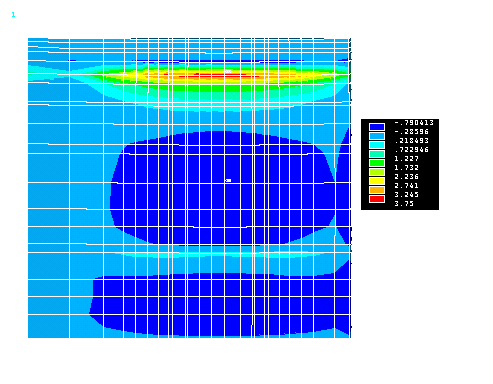
Task: Pick the orange legend swatch
Action: click(x=377, y=190)
